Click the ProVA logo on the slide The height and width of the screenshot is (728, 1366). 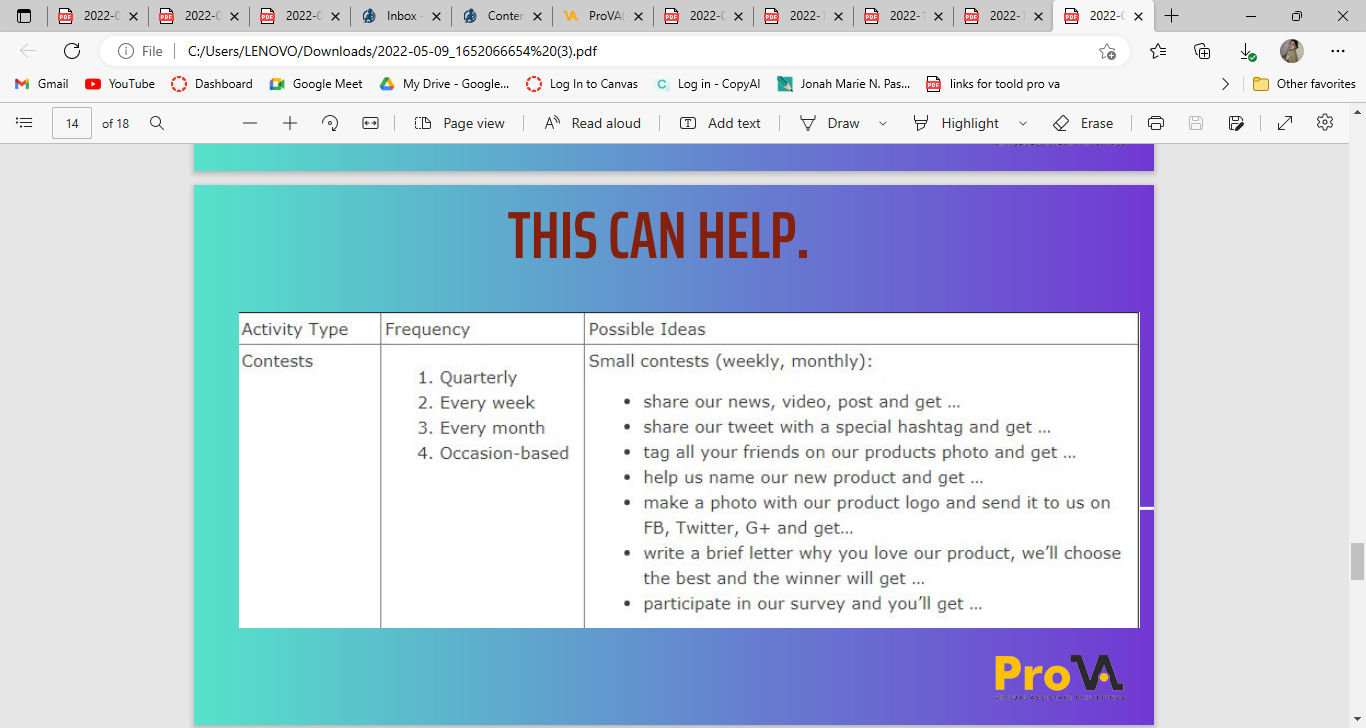pyautogui.click(x=1059, y=676)
